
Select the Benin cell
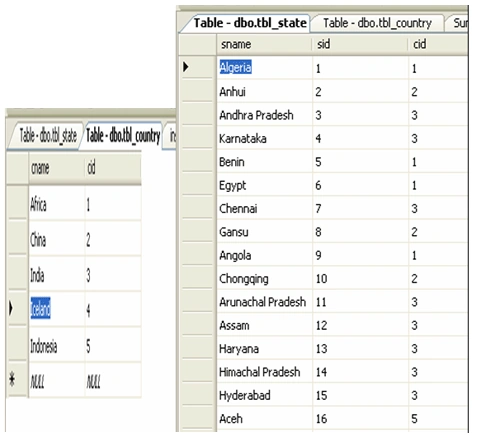pyautogui.click(x=264, y=162)
